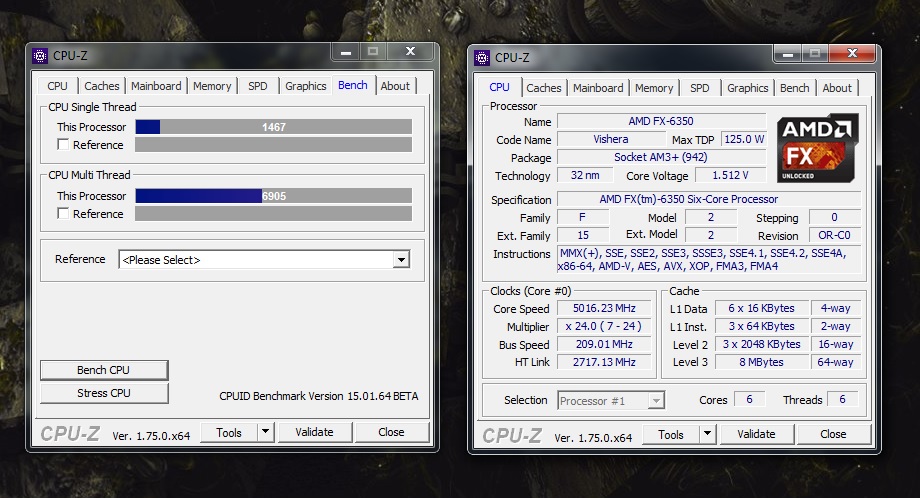
Task: Click the L1 Data value 6 x 16 KBytes
Action: pos(762,309)
